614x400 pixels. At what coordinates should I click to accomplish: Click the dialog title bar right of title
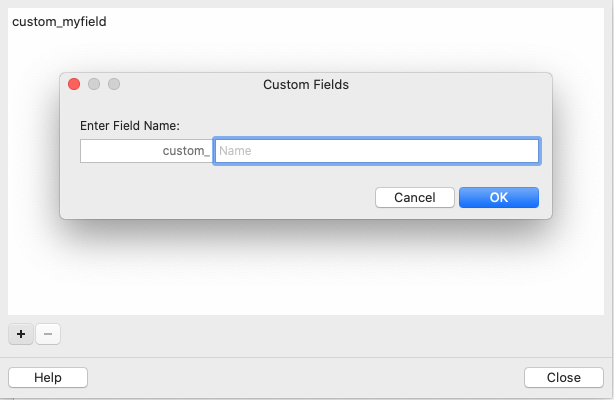pyautogui.click(x=450, y=85)
